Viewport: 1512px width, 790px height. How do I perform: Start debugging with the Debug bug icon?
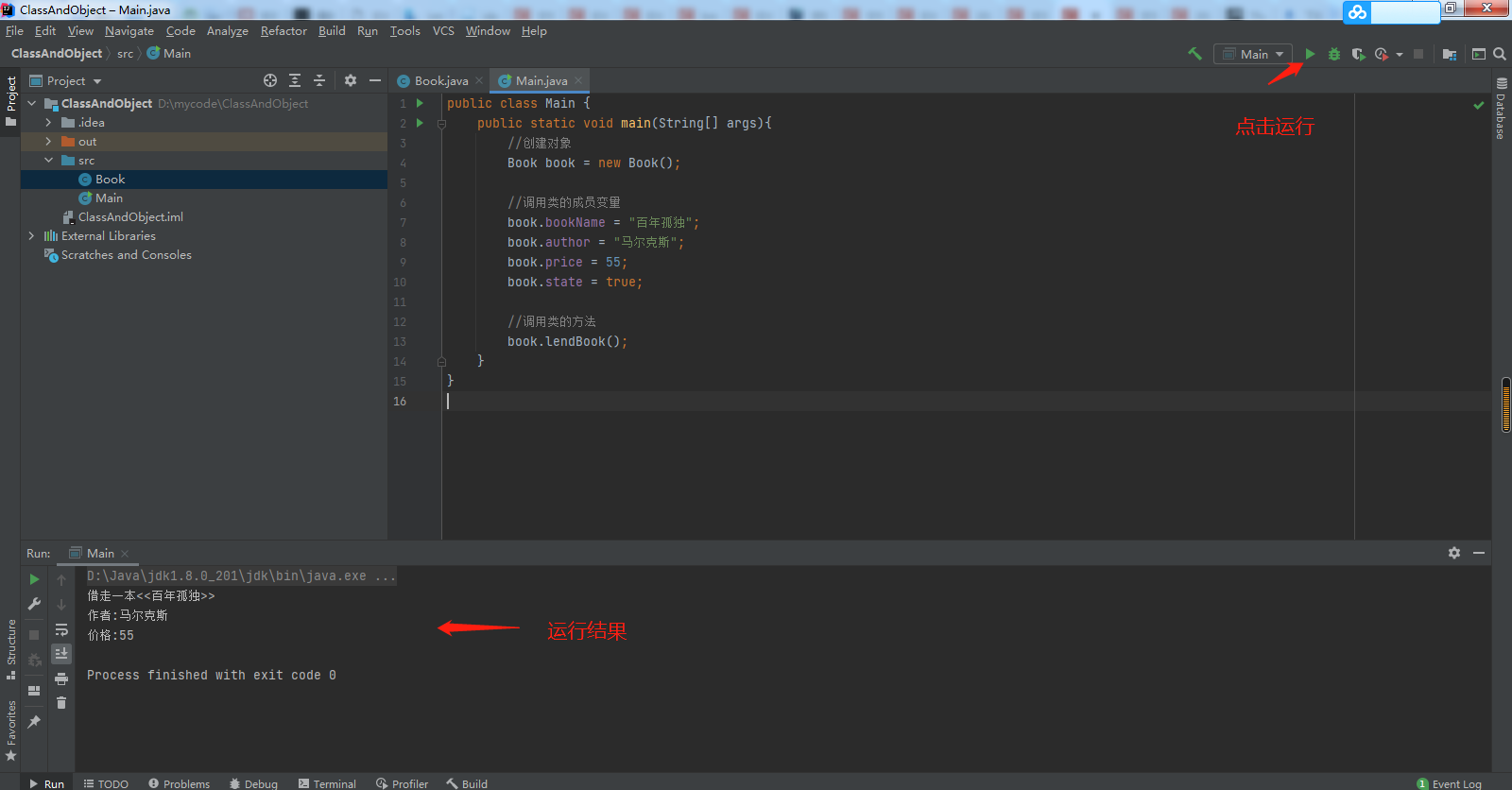point(1334,54)
